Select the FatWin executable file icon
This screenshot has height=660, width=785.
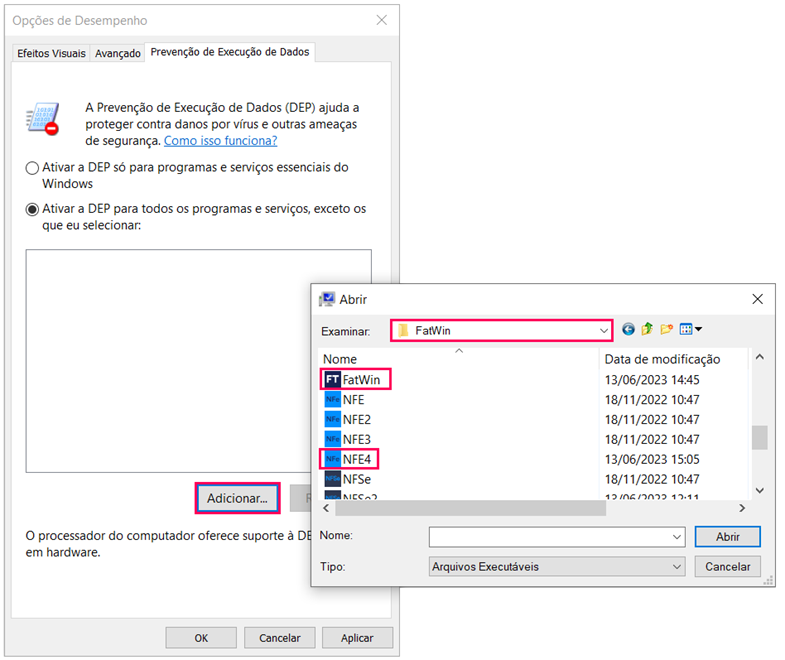pos(333,380)
